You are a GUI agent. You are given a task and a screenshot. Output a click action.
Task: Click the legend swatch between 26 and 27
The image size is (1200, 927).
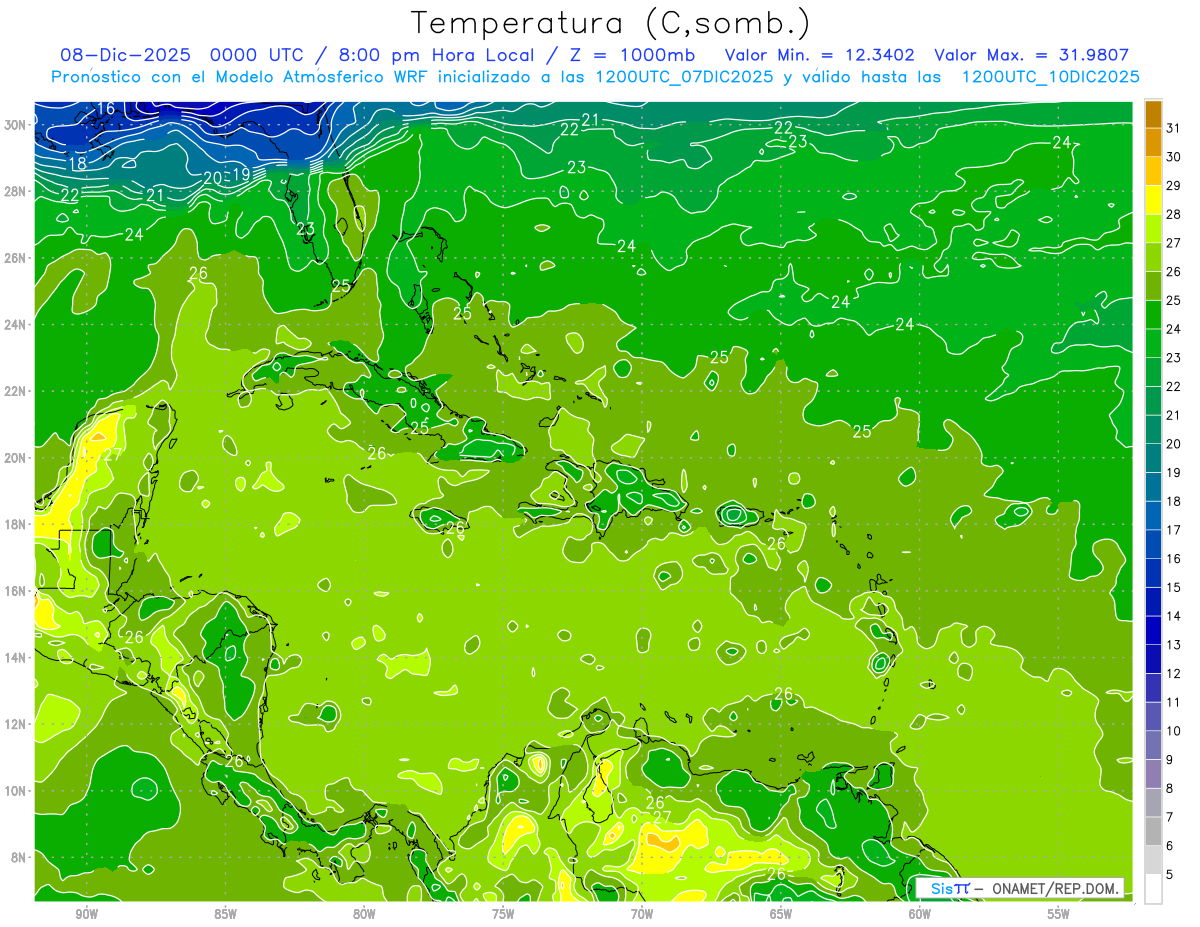(x=1153, y=257)
